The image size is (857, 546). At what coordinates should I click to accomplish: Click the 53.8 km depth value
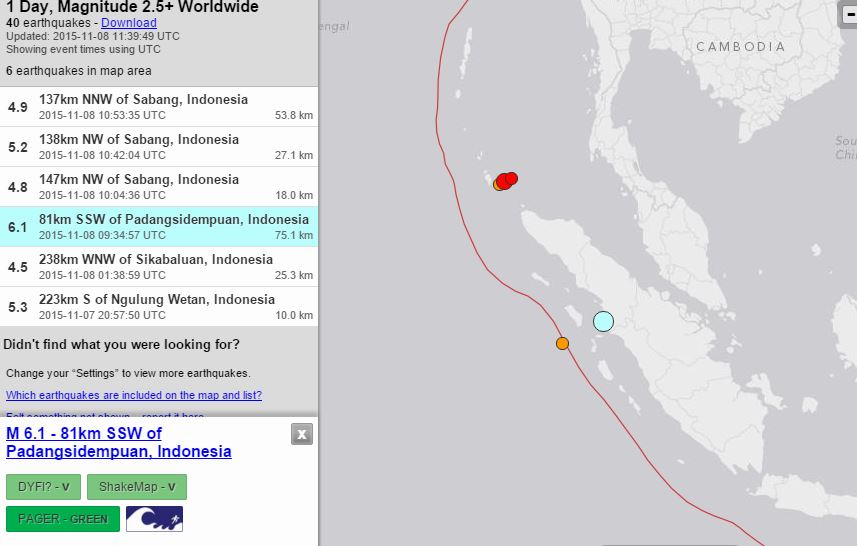click(294, 115)
